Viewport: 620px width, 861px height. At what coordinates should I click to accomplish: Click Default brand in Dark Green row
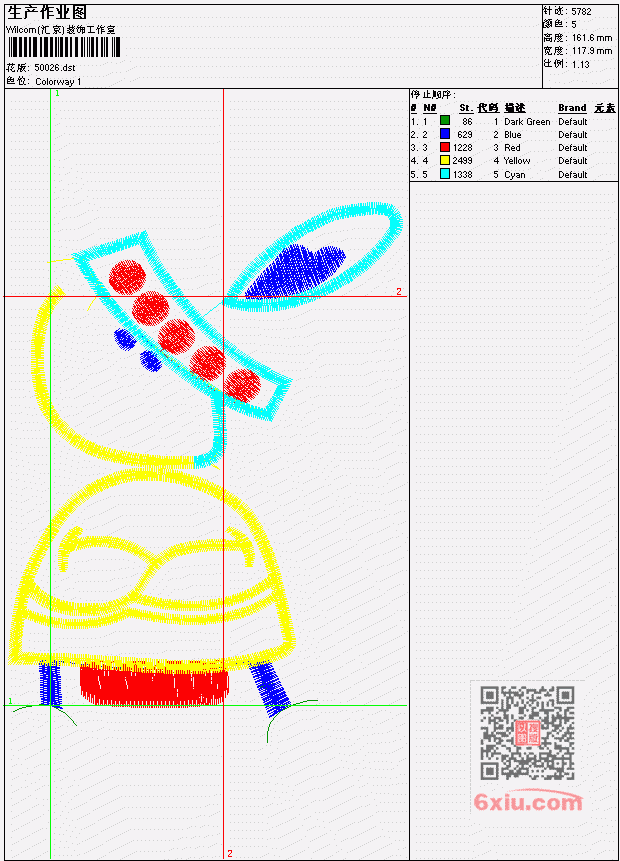click(573, 122)
